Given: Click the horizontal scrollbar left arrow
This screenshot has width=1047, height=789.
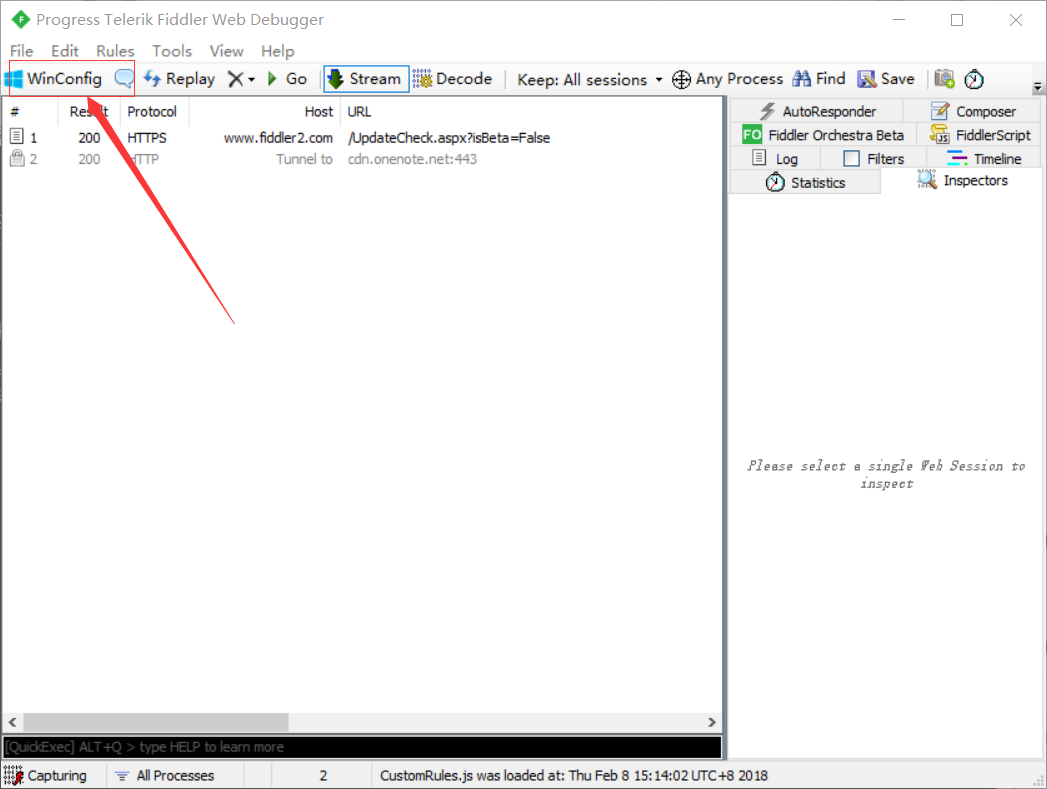Looking at the screenshot, I should coord(13,722).
